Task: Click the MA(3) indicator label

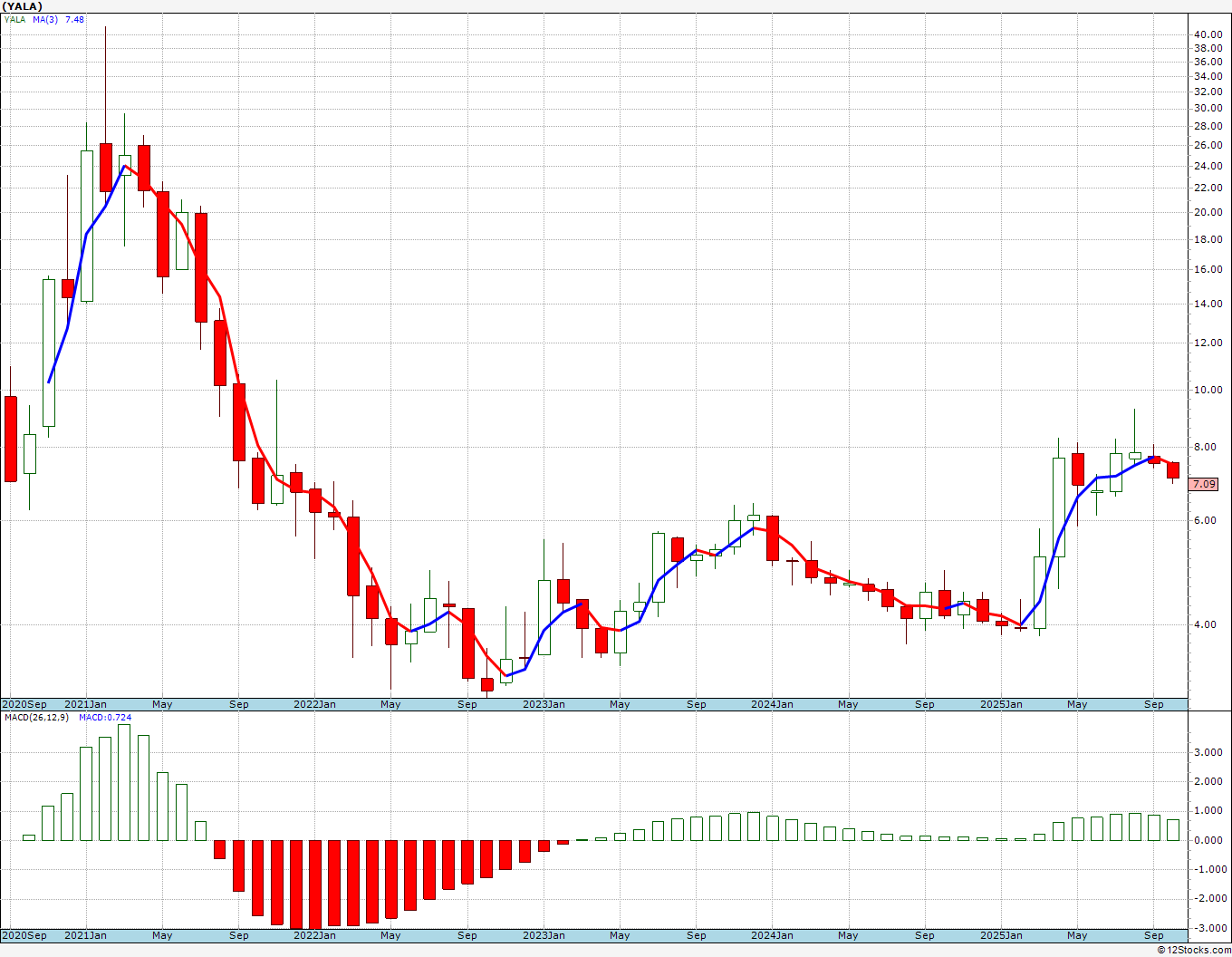Action: pos(45,19)
